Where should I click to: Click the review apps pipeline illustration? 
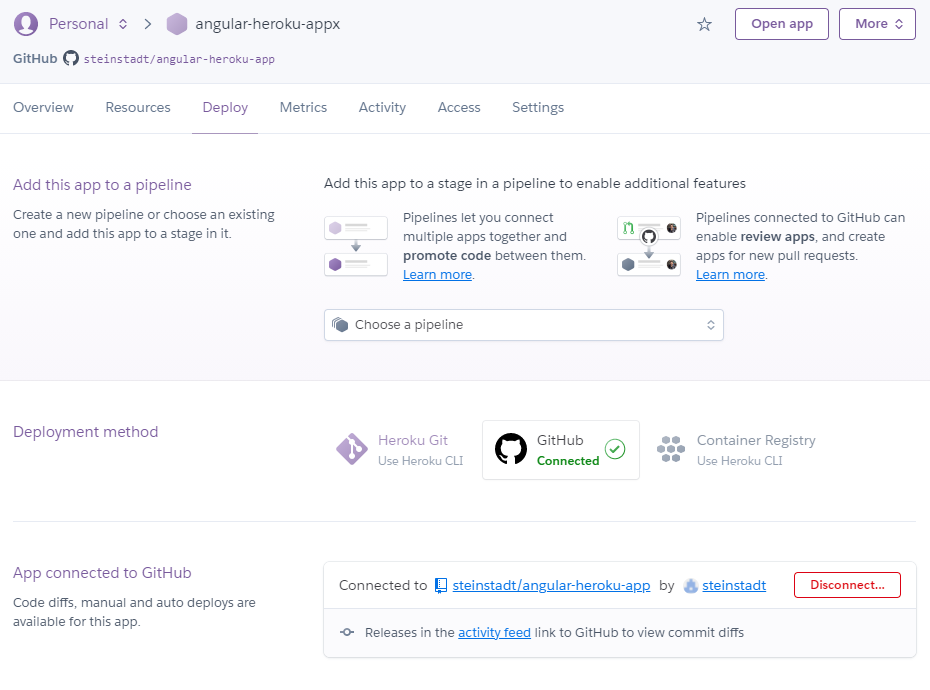(649, 246)
